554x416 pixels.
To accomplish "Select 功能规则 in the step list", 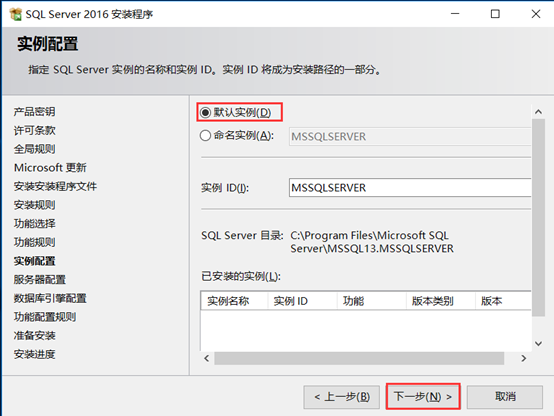I will click(x=34, y=242).
